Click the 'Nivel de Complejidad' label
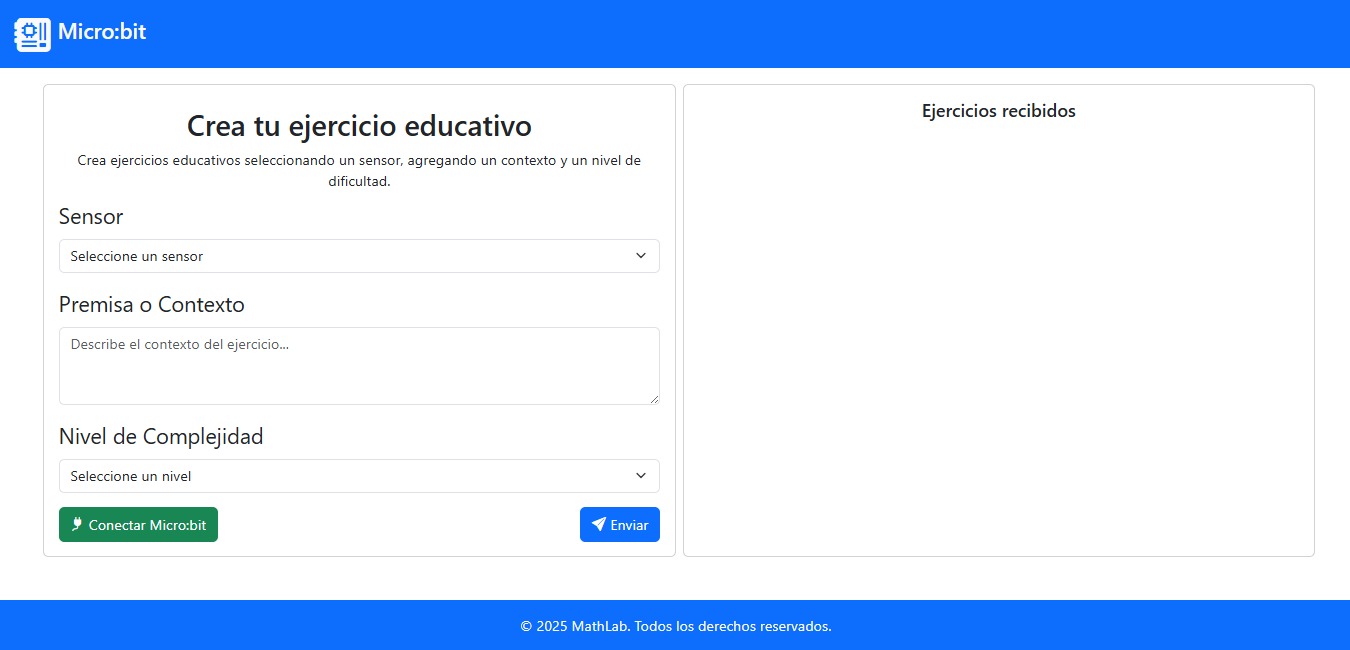The height and width of the screenshot is (650, 1350). coord(161,436)
